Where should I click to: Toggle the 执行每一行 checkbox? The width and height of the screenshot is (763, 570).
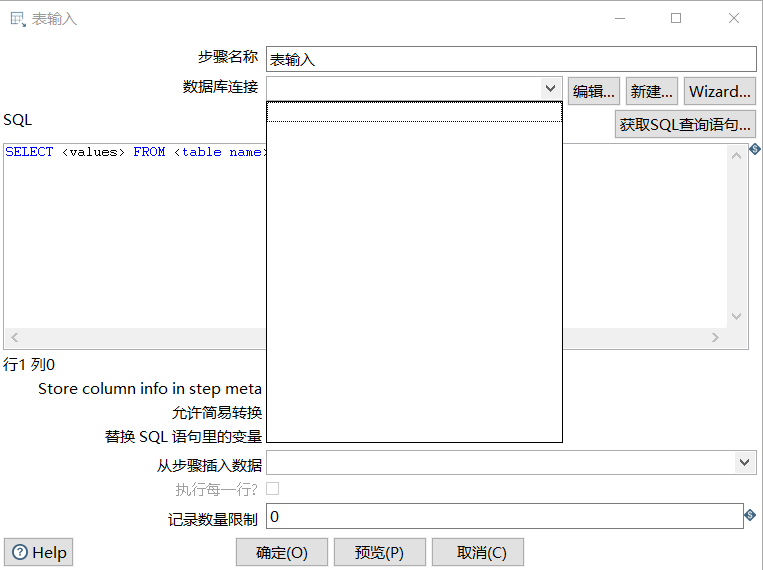272,488
